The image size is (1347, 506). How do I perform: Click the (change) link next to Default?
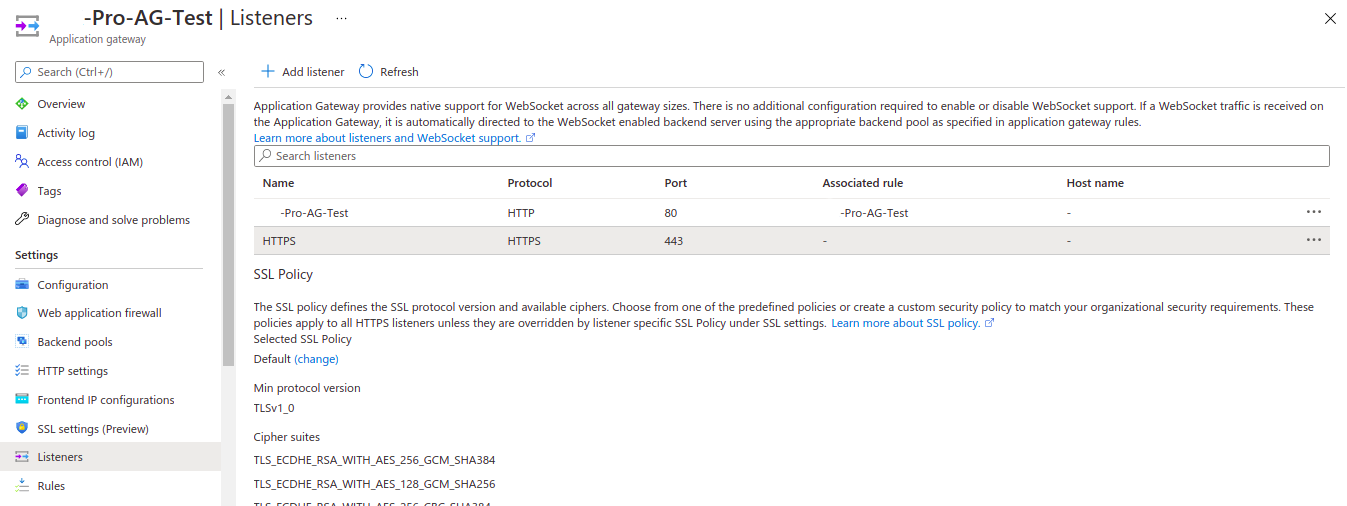pos(316,359)
